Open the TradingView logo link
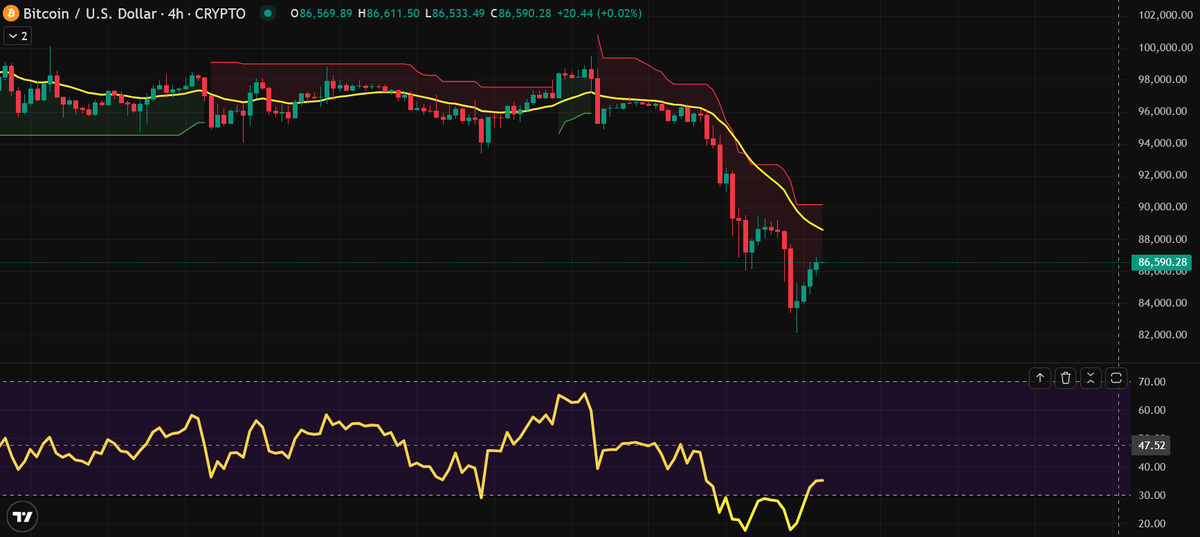The width and height of the screenshot is (1200, 537). click(x=22, y=517)
